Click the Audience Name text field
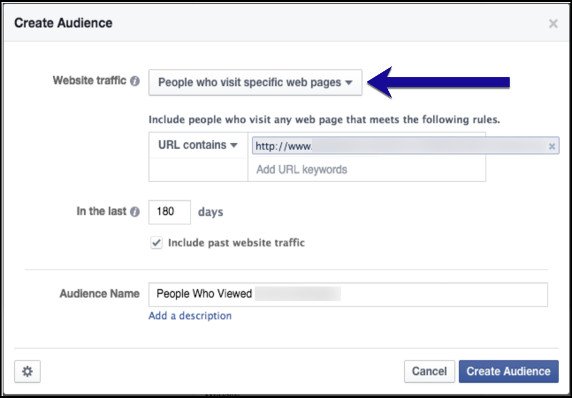The image size is (572, 398). point(348,294)
